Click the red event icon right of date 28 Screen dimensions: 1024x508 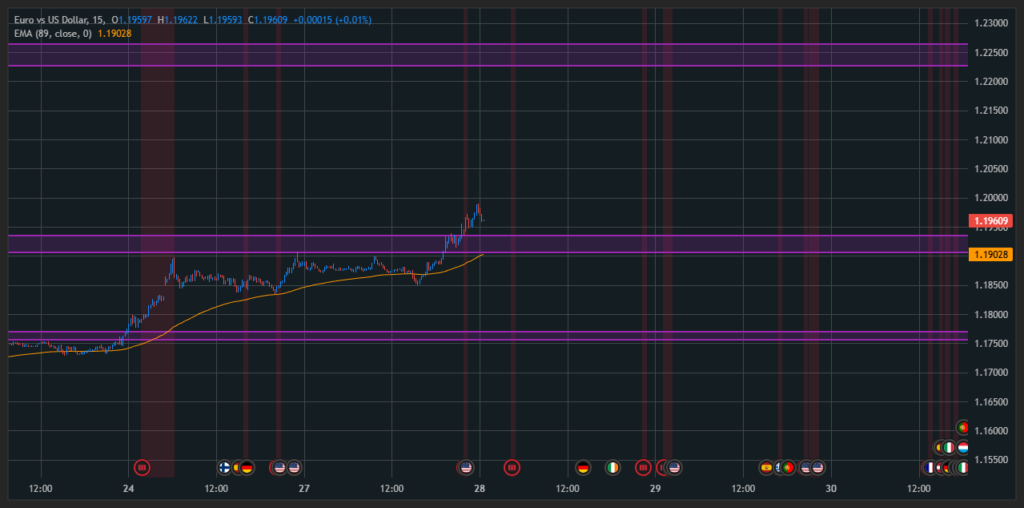tap(512, 467)
